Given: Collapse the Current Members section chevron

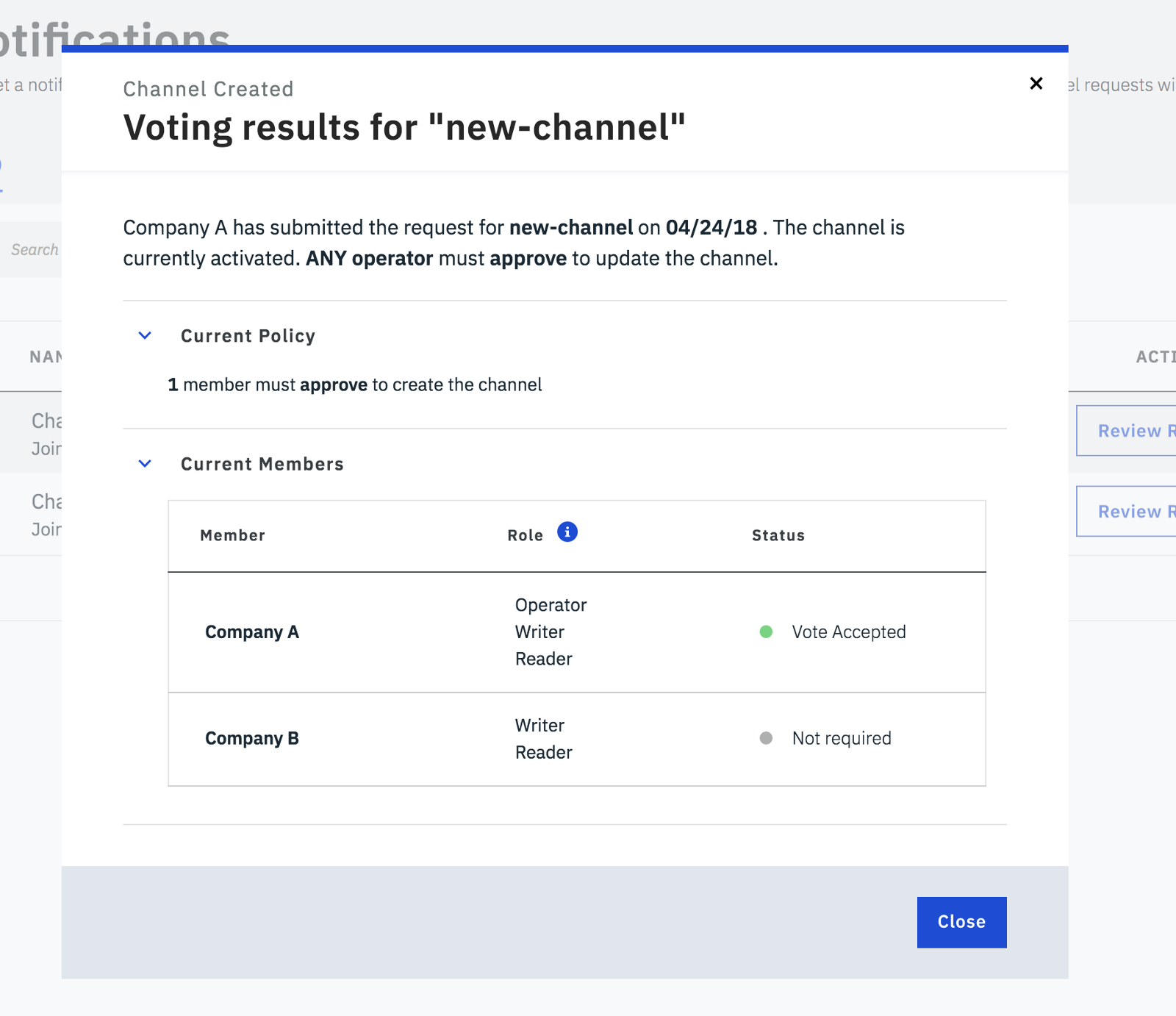Looking at the screenshot, I should coord(145,464).
